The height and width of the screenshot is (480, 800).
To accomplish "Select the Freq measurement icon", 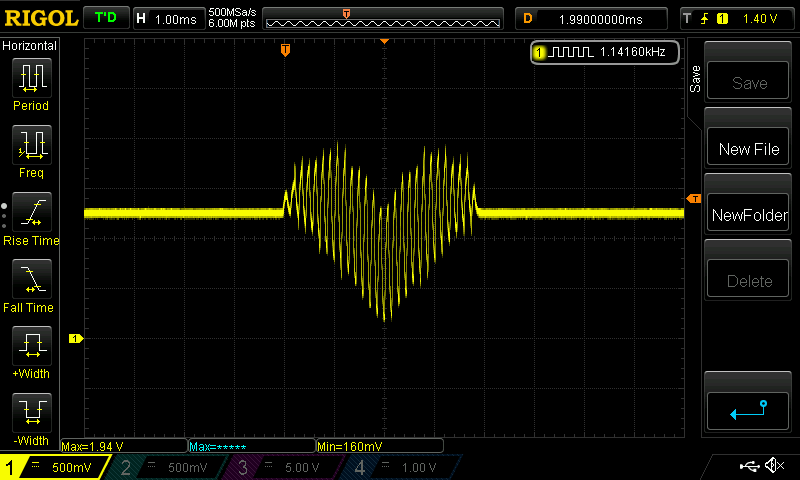I will [32, 144].
